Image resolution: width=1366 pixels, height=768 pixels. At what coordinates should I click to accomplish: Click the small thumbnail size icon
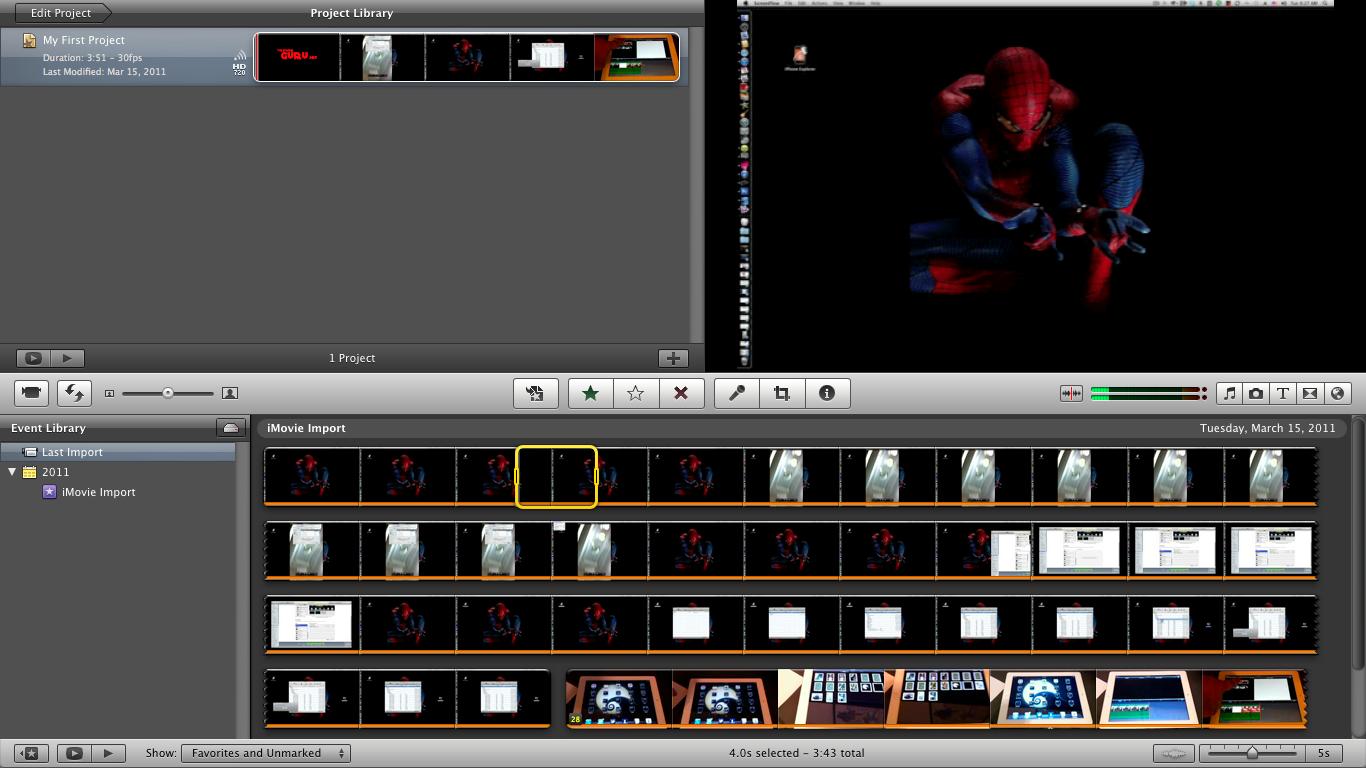(110, 394)
